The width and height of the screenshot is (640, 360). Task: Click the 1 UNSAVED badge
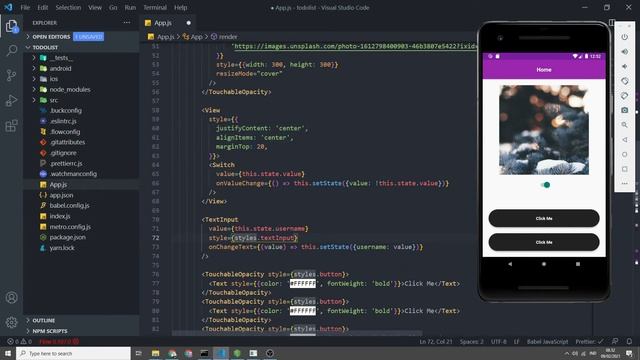point(89,37)
